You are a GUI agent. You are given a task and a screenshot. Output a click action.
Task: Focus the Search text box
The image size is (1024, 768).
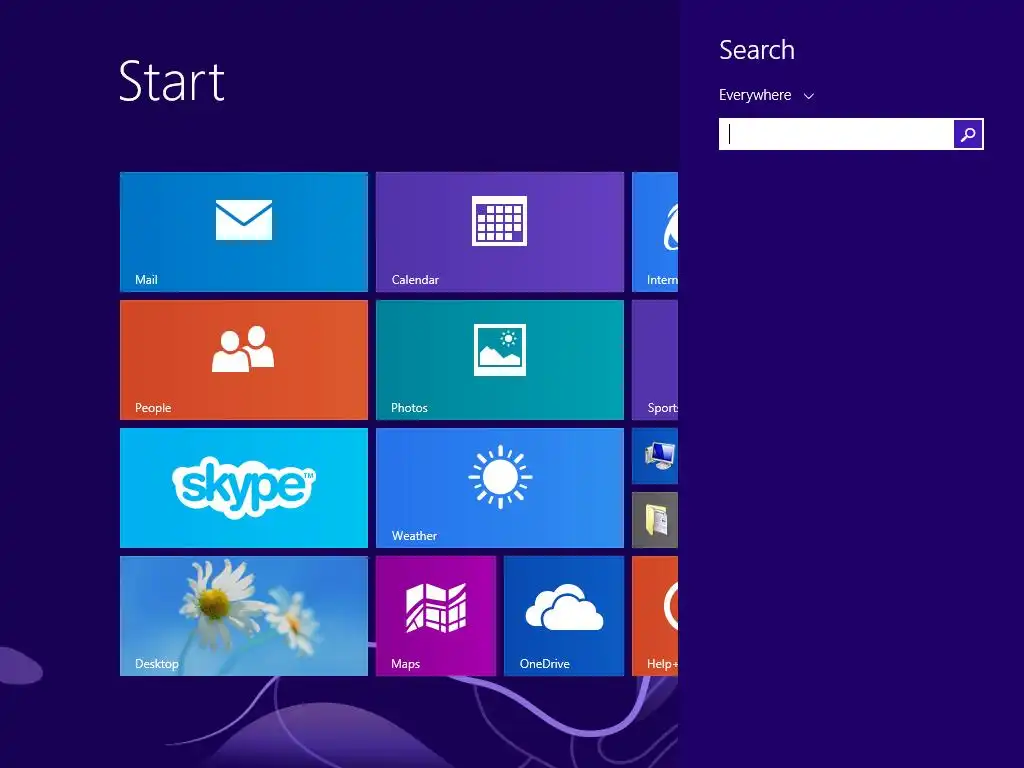pos(836,134)
